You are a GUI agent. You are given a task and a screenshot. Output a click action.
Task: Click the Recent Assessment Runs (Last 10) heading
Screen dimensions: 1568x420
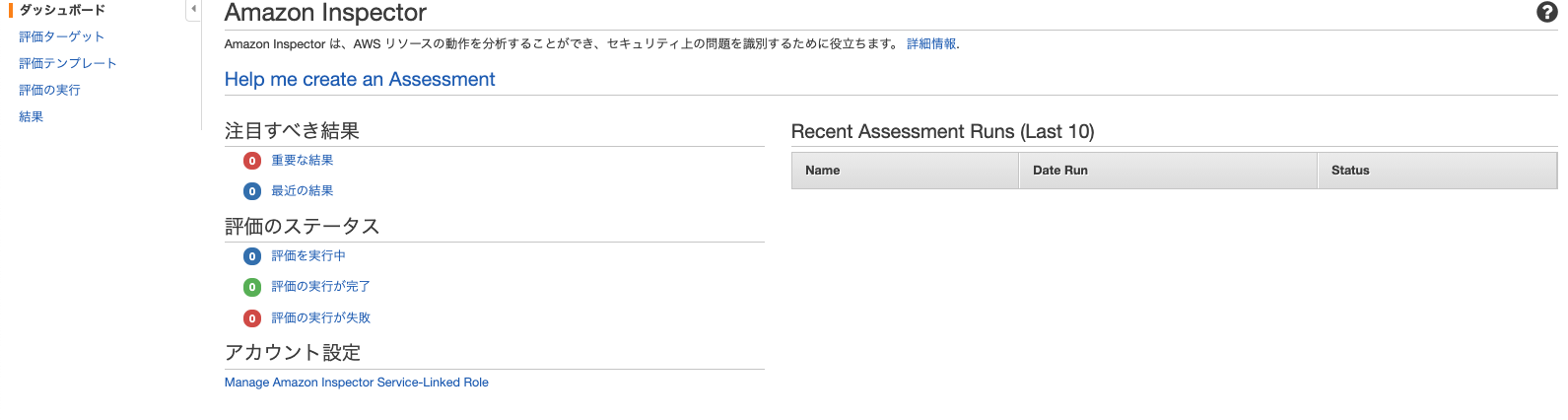pos(943,131)
